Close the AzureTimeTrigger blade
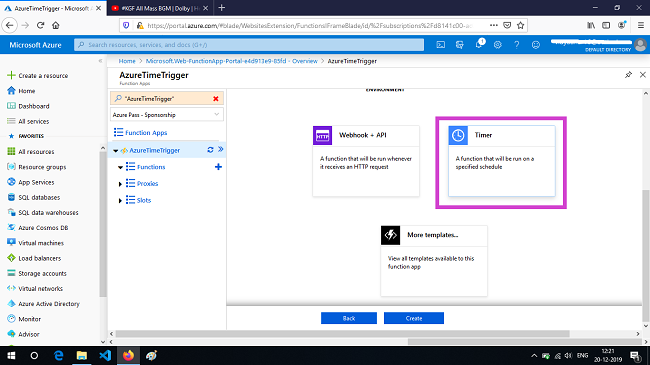 643,75
